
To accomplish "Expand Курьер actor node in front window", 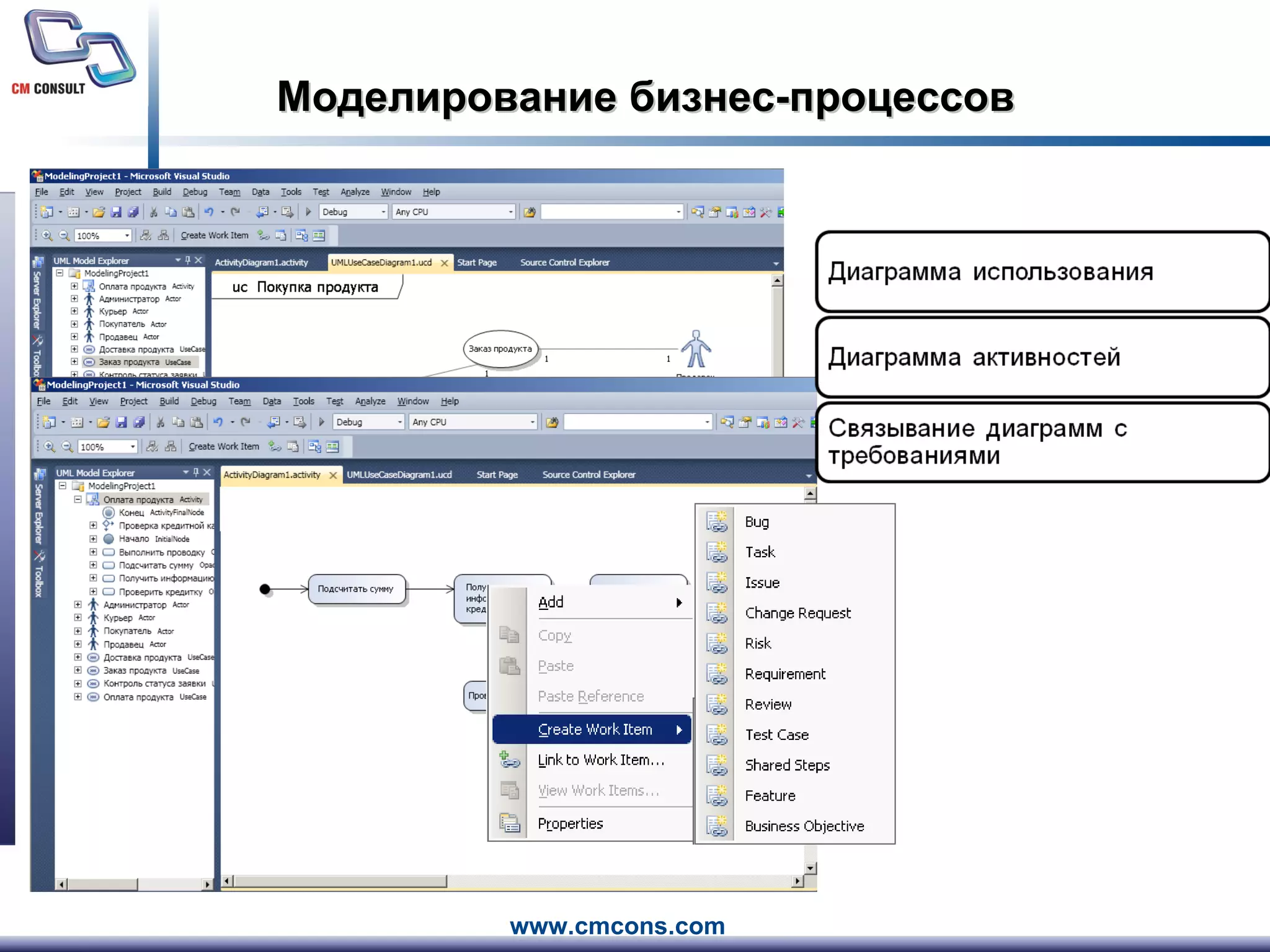I will 78,617.
